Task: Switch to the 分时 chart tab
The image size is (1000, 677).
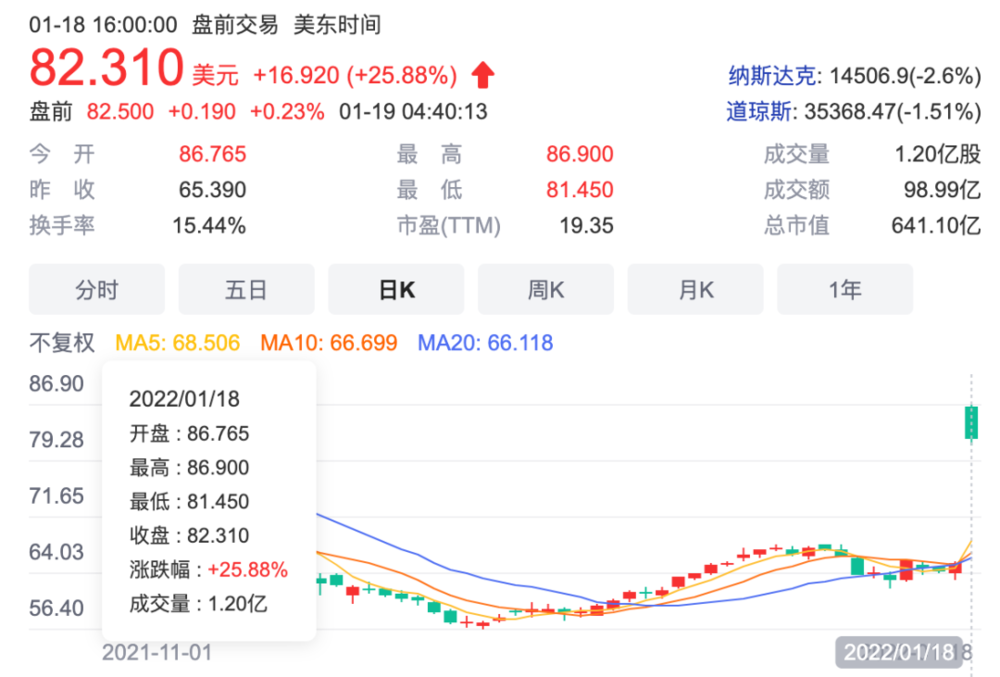Action: click(96, 290)
